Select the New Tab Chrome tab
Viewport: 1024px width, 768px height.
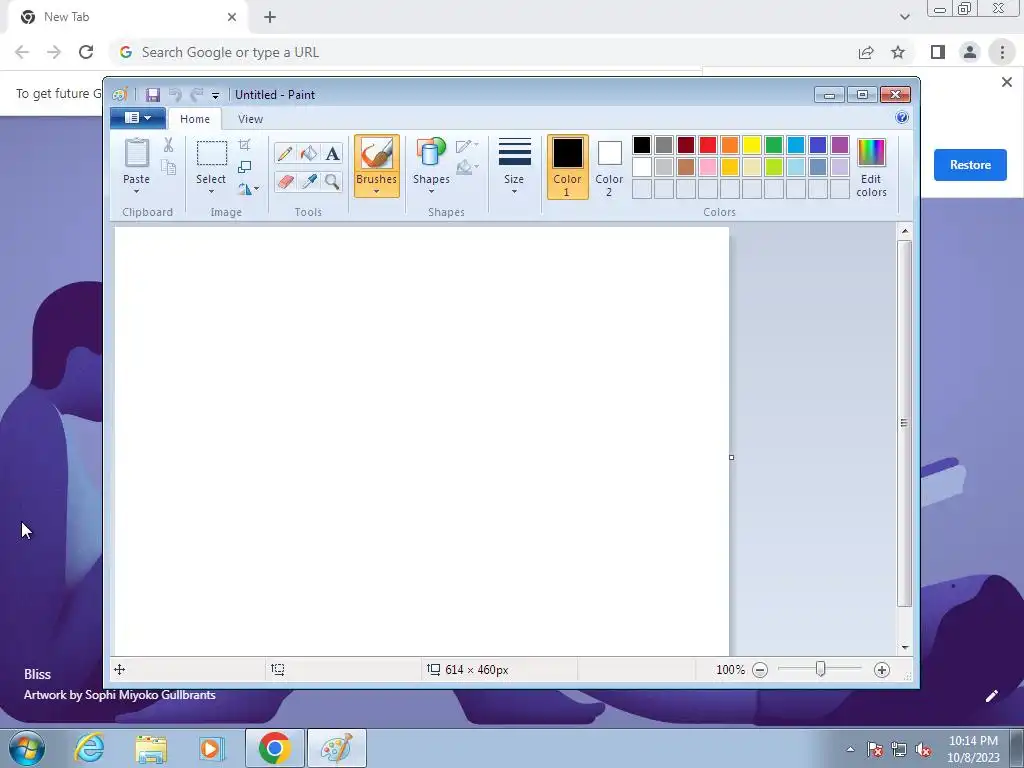click(x=125, y=17)
